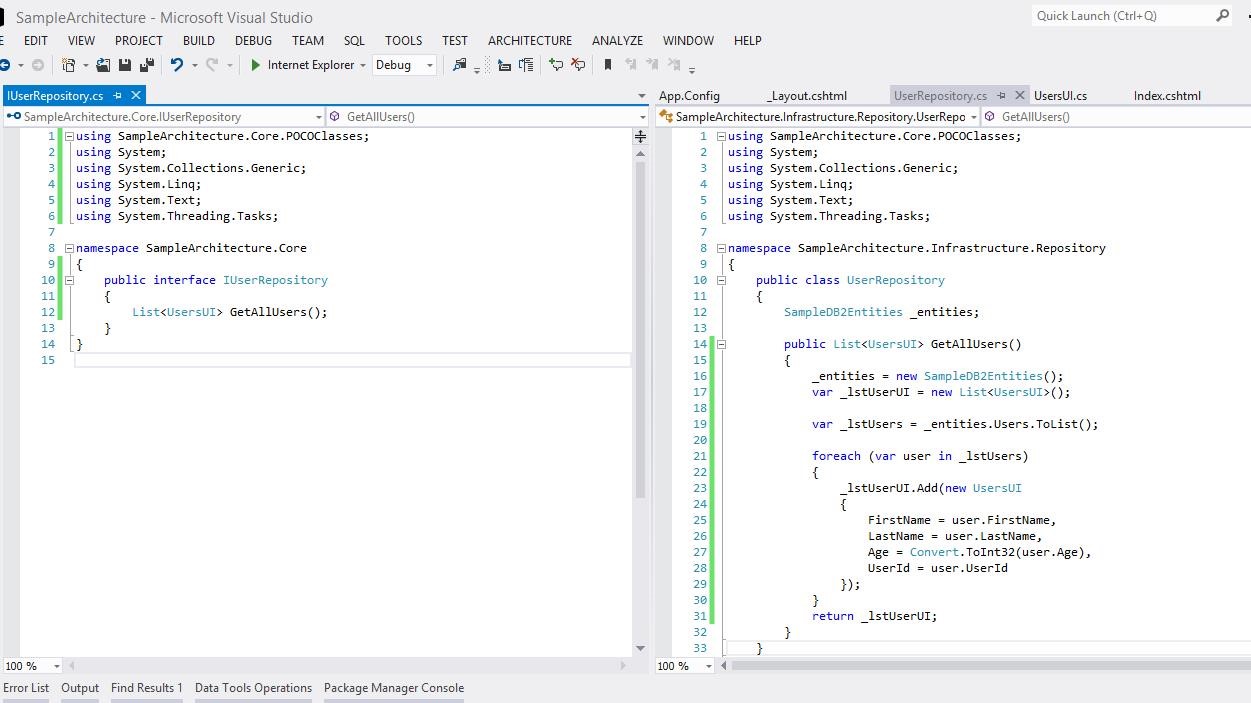
Task: Open the HELP menu
Action: coord(747,40)
